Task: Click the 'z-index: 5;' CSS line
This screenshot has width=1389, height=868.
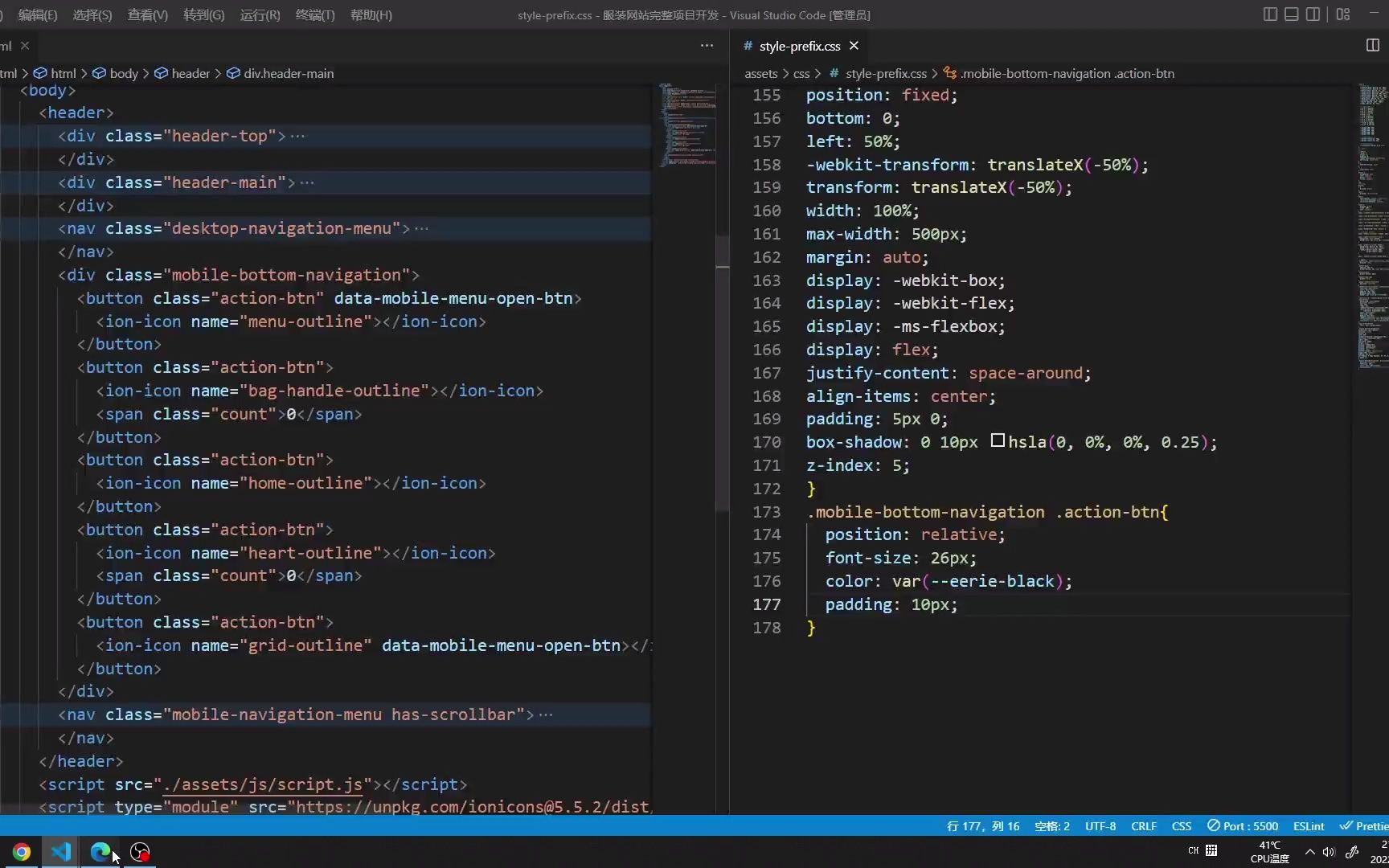Action: (858, 465)
